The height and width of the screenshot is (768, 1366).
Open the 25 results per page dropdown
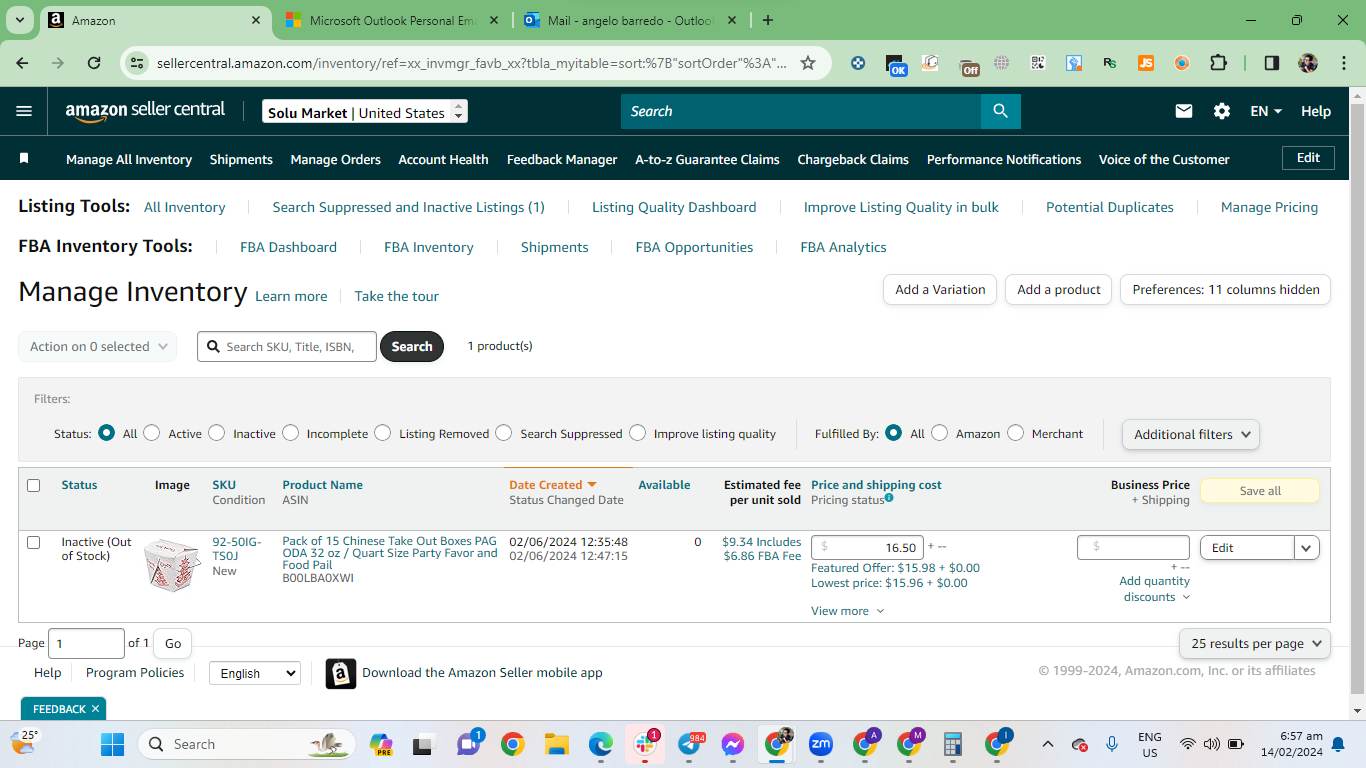[1255, 644]
